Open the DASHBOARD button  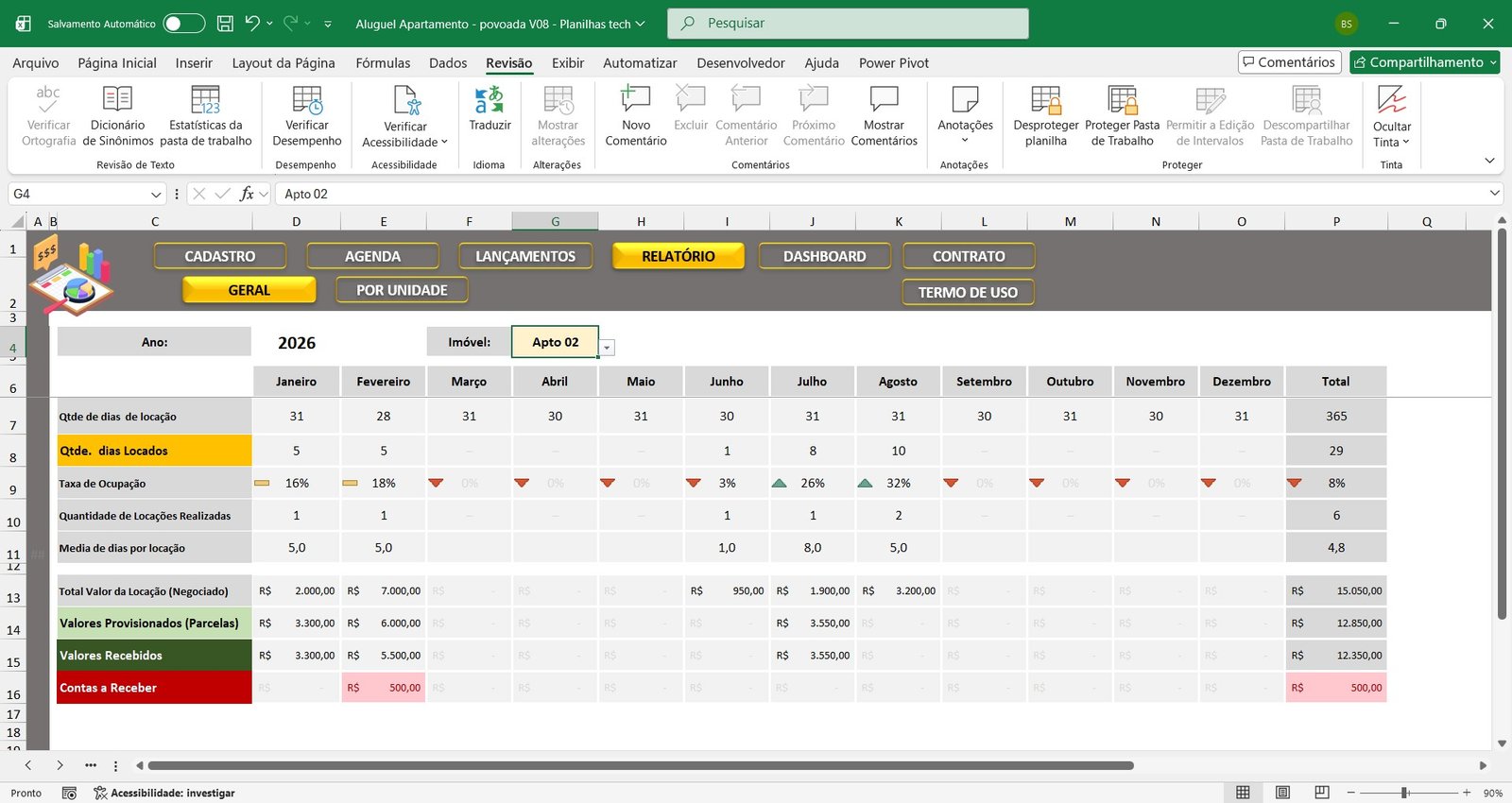click(825, 256)
